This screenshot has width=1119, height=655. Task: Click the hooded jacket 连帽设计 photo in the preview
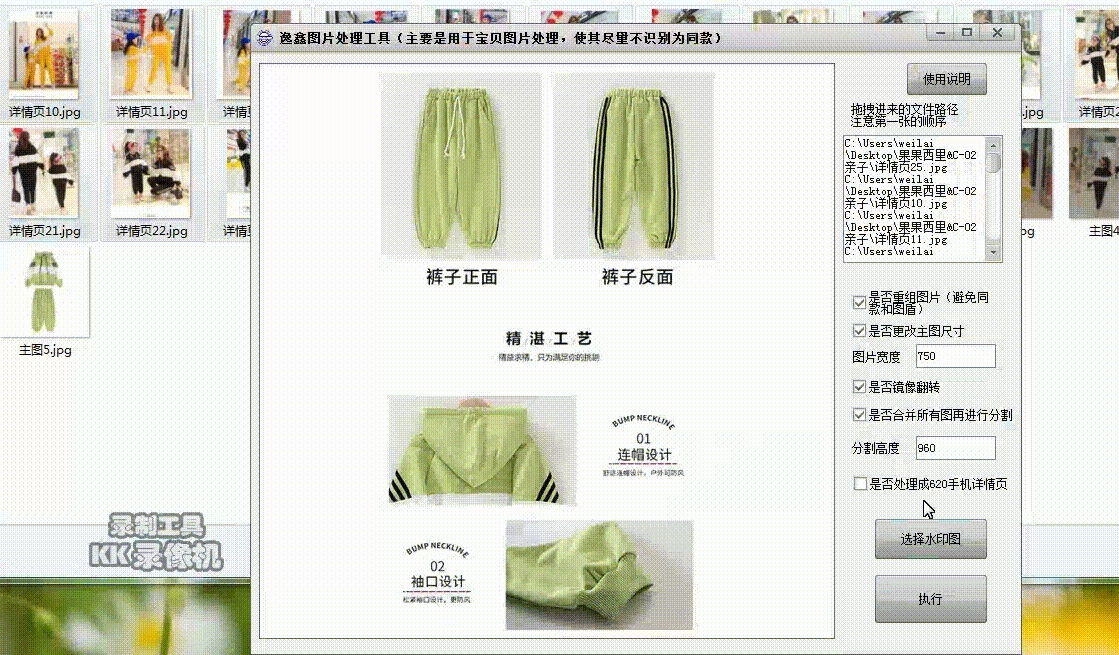(482, 450)
